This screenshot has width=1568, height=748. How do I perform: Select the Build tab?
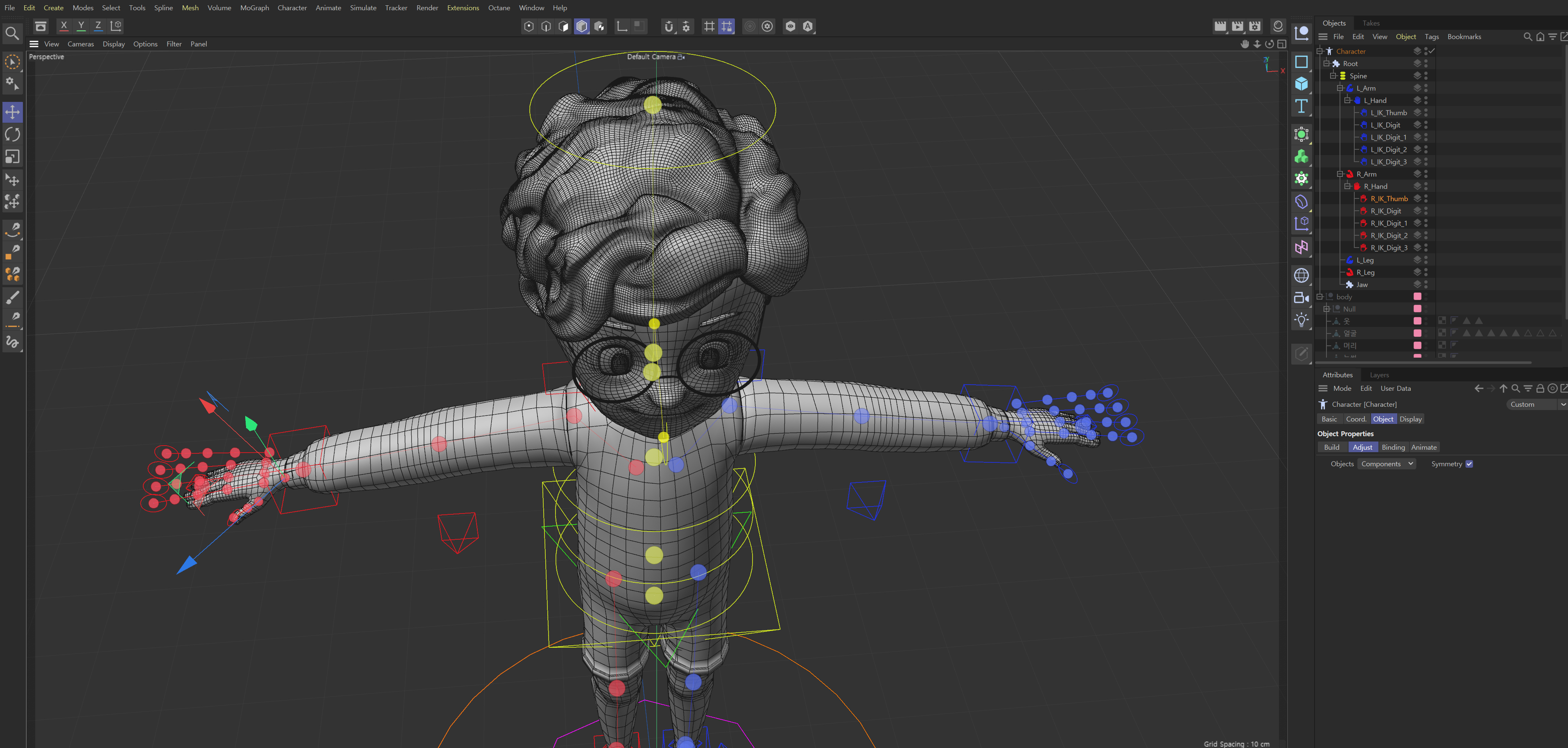click(x=1332, y=447)
